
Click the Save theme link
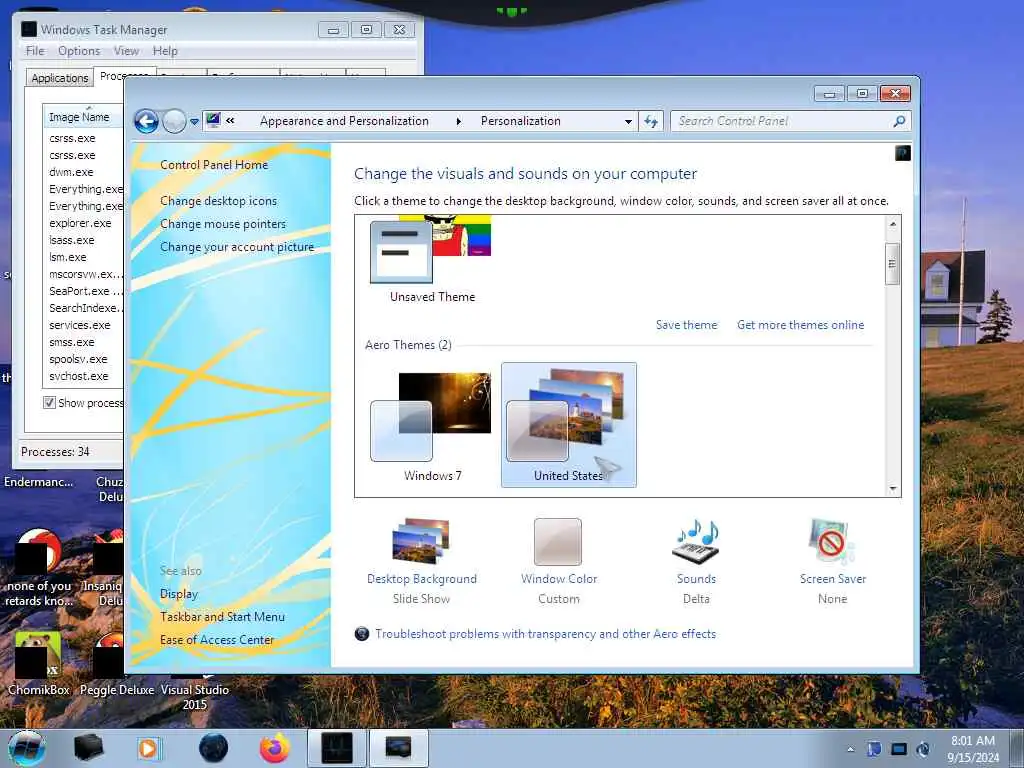[x=686, y=325]
